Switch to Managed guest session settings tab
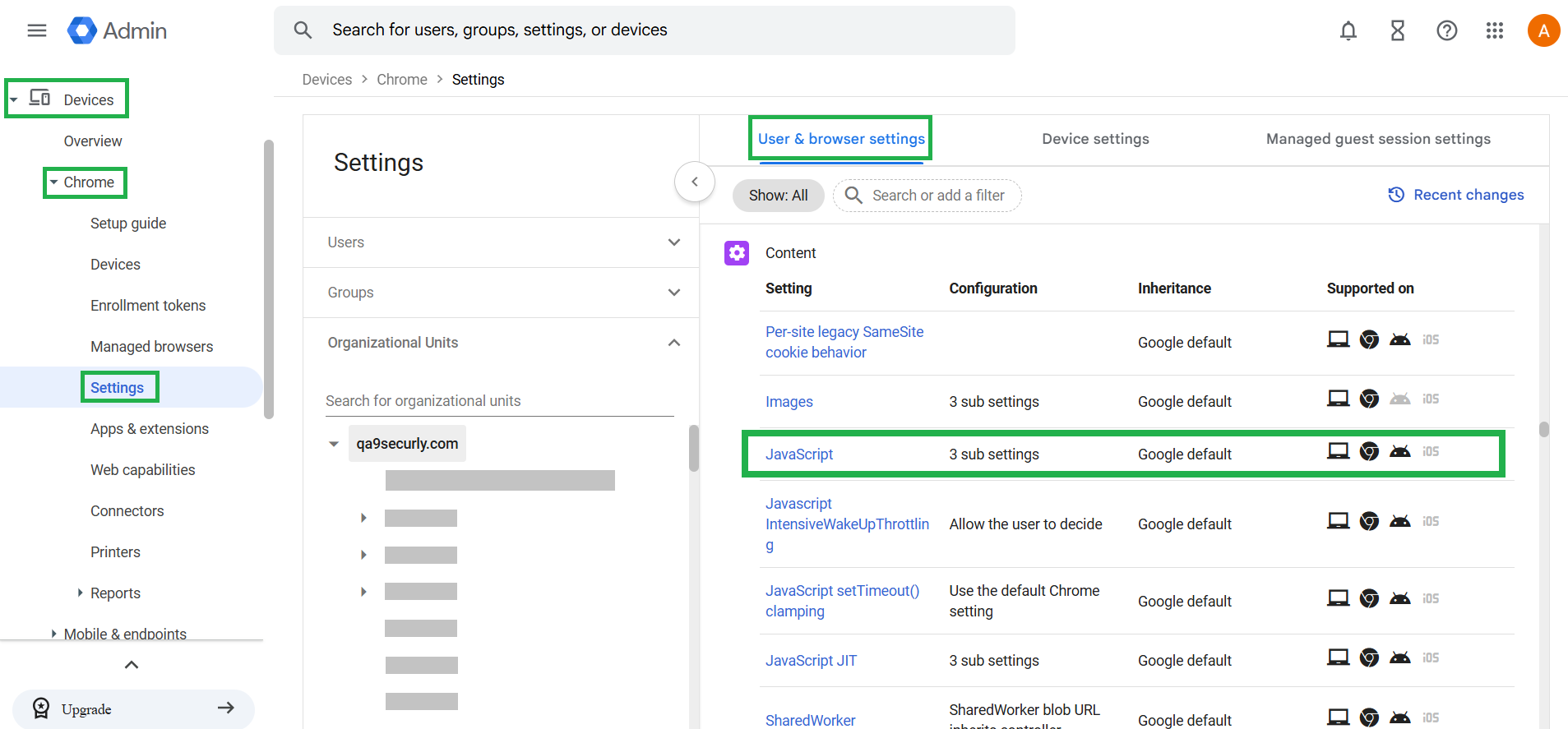Image resolution: width=1568 pixels, height=729 pixels. tap(1378, 139)
